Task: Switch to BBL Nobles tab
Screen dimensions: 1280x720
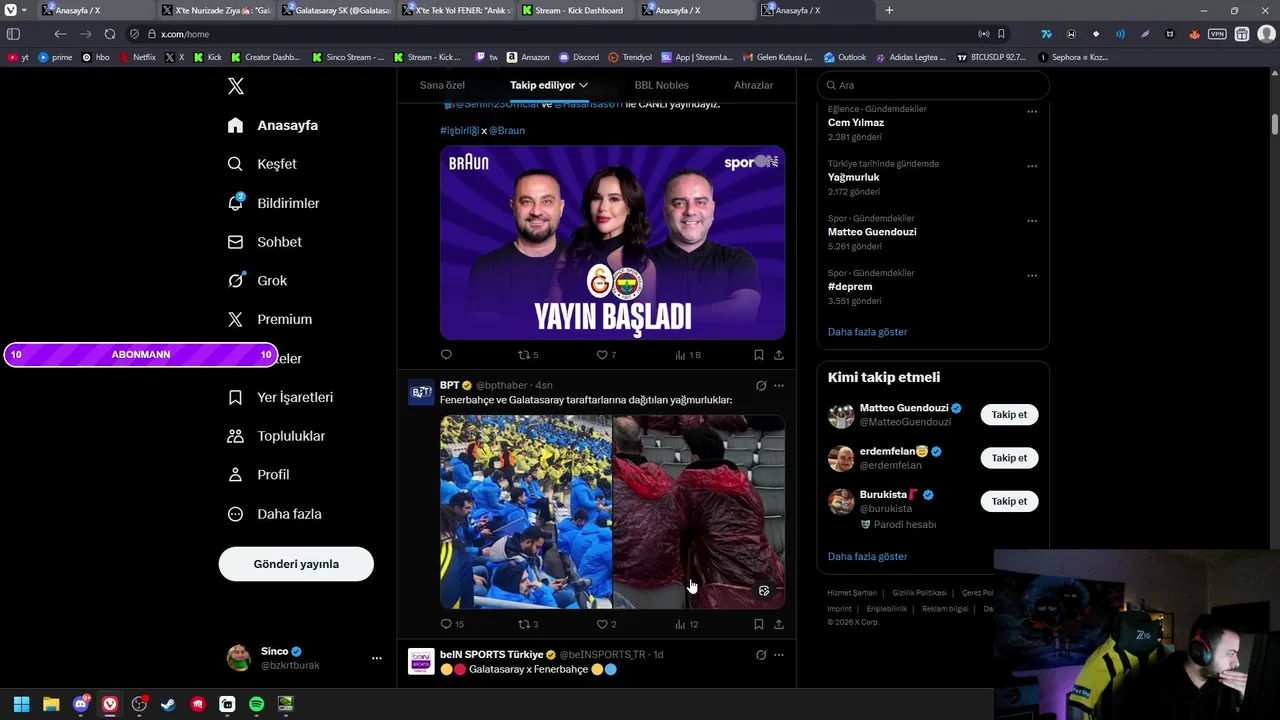Action: pyautogui.click(x=661, y=85)
